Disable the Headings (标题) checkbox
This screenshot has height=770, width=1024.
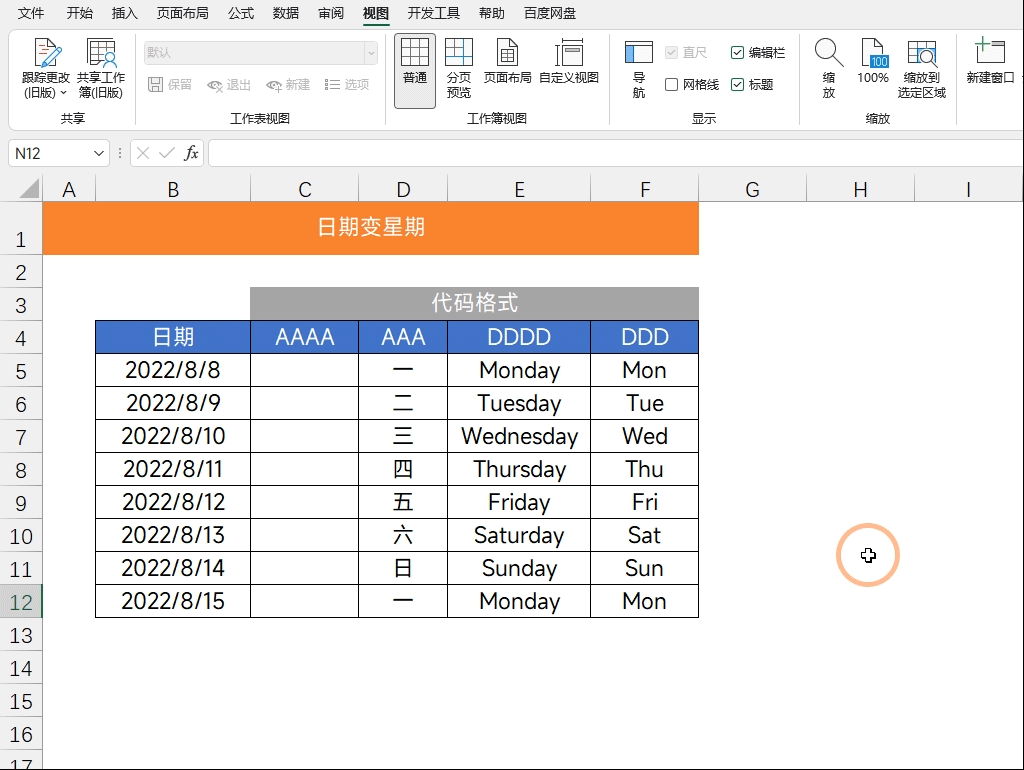(738, 85)
